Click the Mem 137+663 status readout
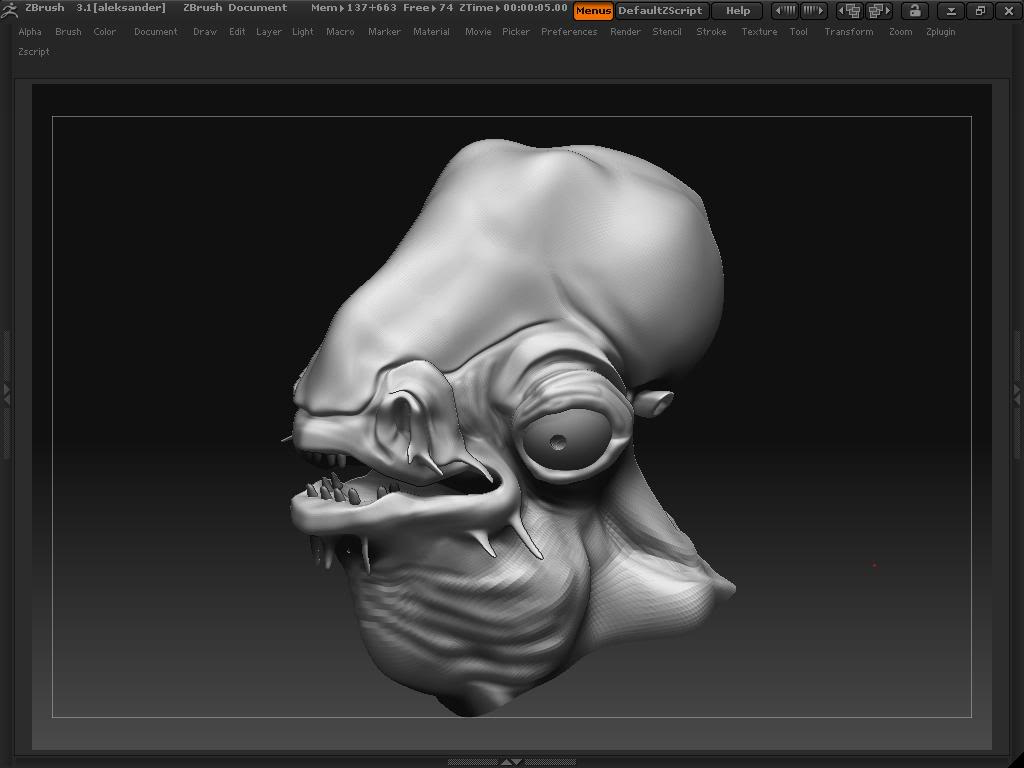Screen dimensions: 1024x768 point(353,8)
